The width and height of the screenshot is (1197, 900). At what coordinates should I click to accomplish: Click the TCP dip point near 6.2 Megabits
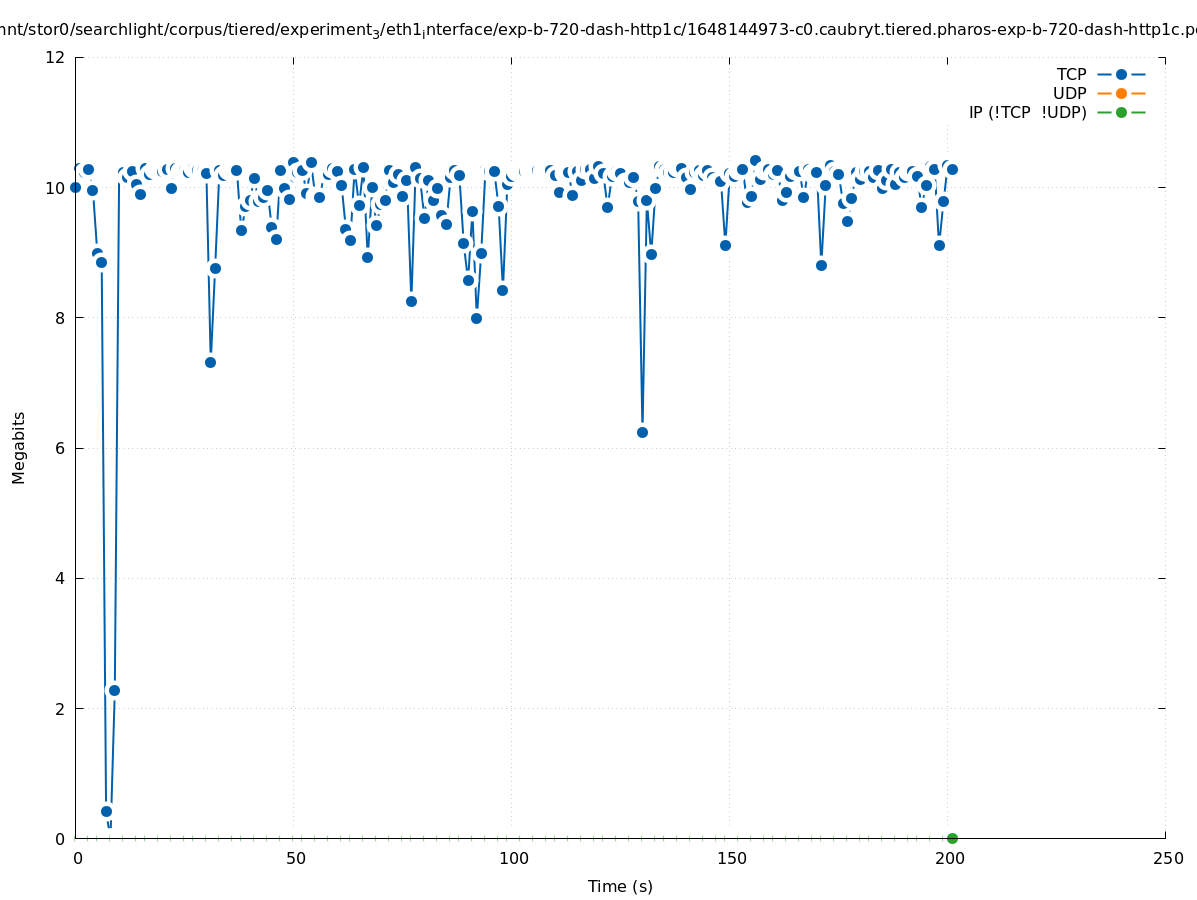(642, 432)
